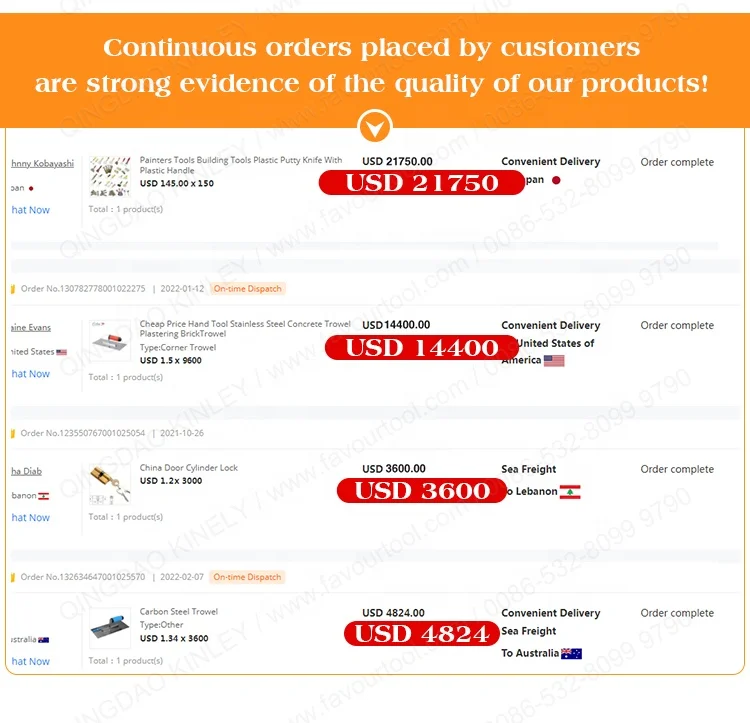Click the Lebanon flag icon beside To Lebanon
The image size is (750, 723).
570,492
